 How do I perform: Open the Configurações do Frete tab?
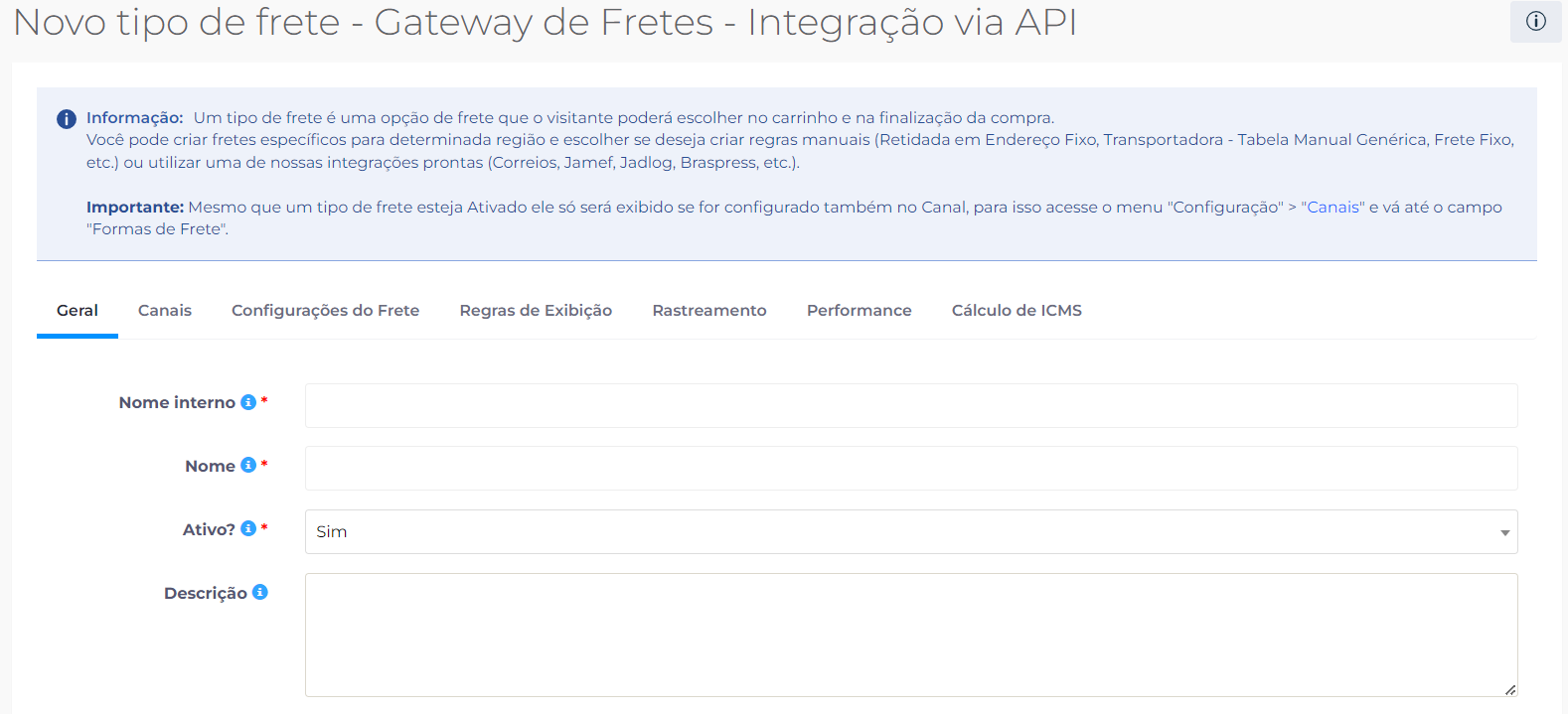point(326,311)
